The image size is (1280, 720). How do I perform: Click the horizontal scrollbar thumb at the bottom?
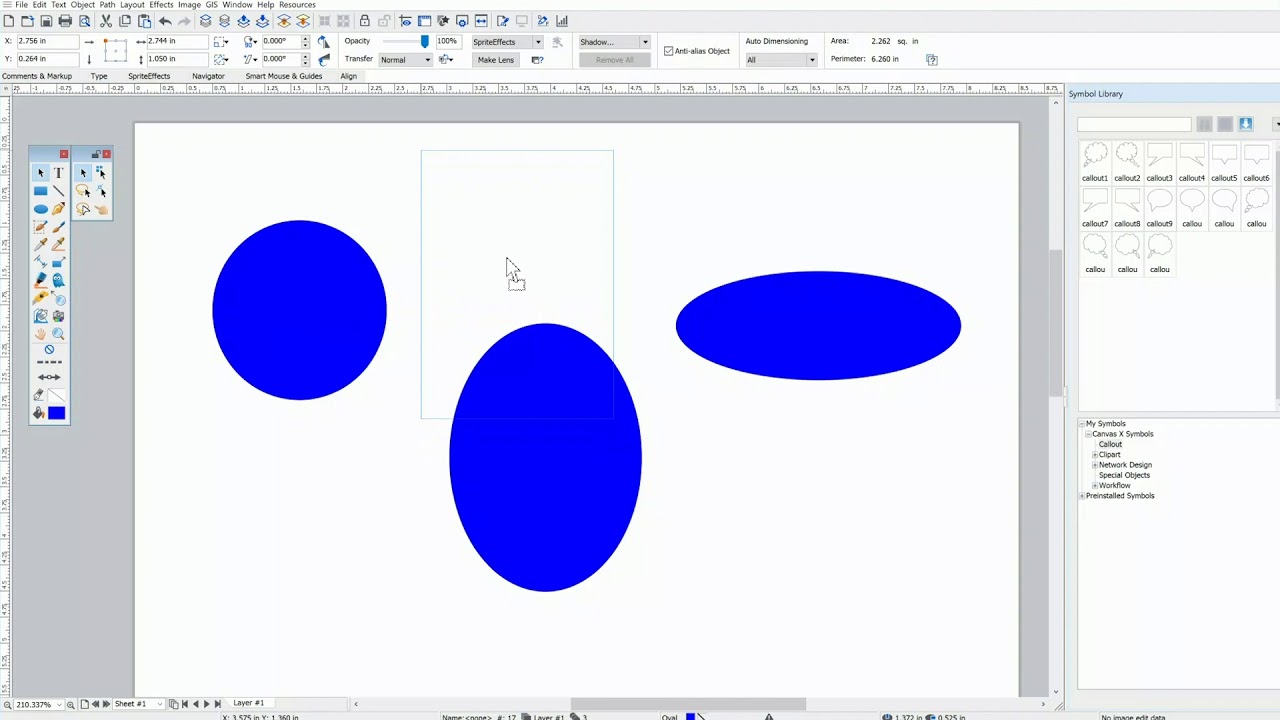[x=688, y=704]
